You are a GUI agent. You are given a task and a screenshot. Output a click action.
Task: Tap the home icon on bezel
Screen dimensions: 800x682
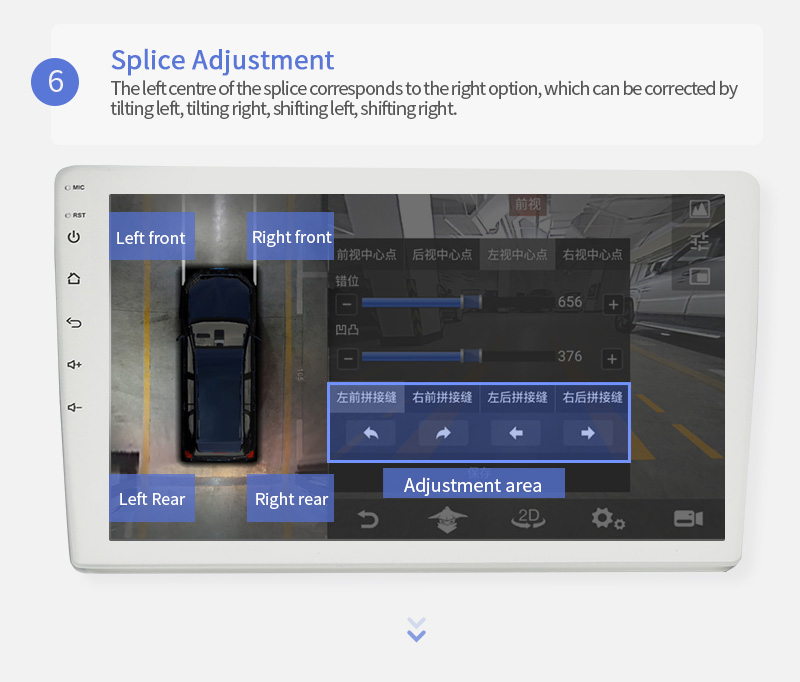coord(73,279)
